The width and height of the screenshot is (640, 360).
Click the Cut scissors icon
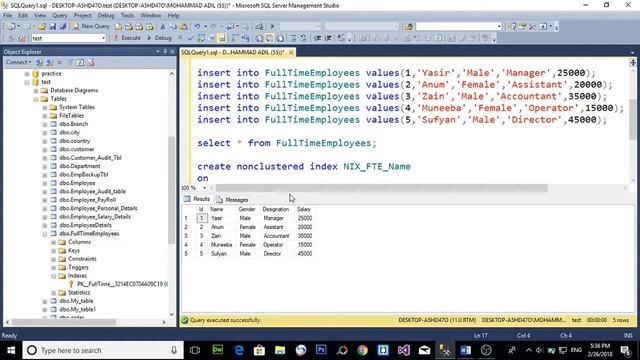point(163,27)
